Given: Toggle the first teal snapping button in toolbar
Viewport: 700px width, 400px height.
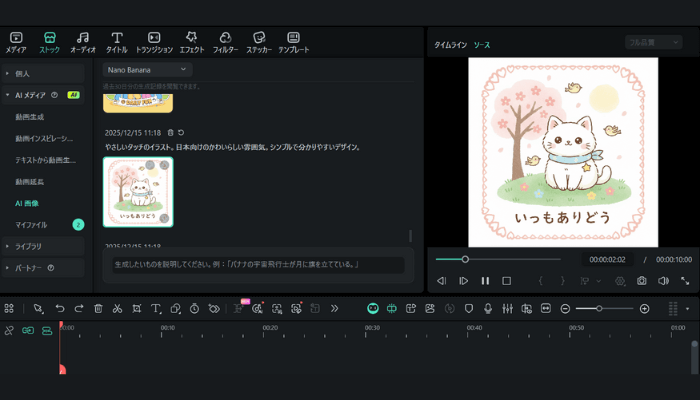Looking at the screenshot, I should click(373, 309).
